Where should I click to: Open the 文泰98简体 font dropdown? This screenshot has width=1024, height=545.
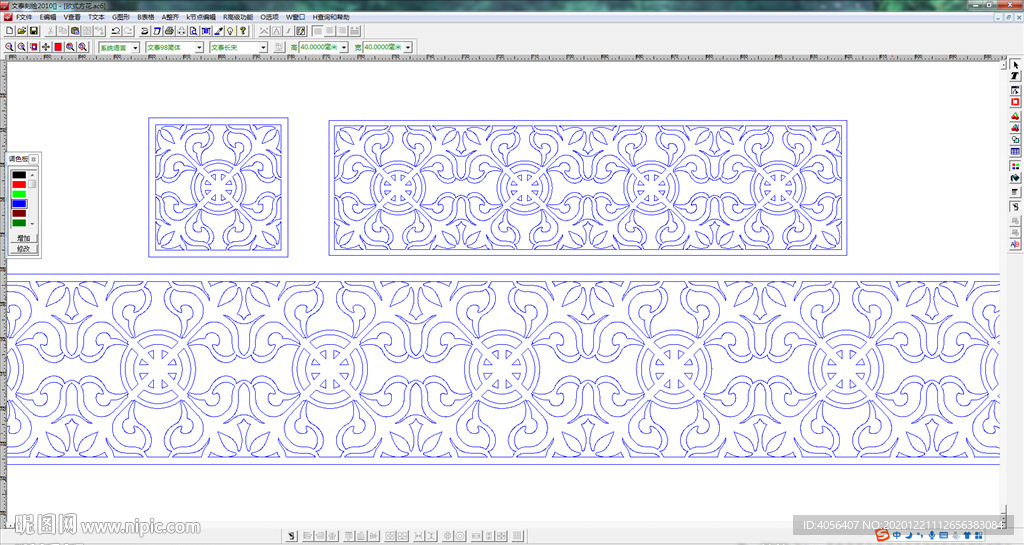[x=199, y=47]
